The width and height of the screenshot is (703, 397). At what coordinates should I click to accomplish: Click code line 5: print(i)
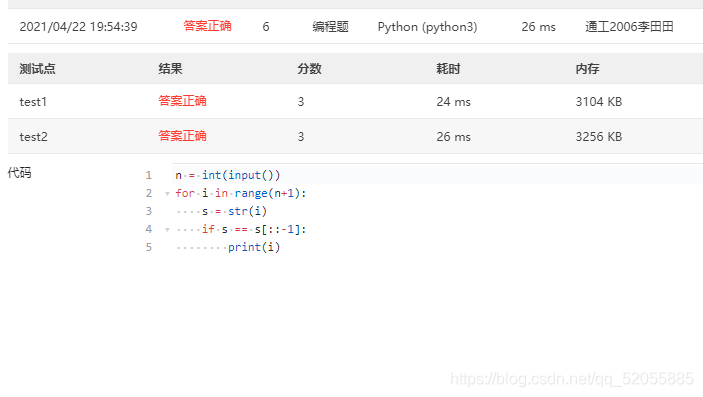click(x=254, y=247)
